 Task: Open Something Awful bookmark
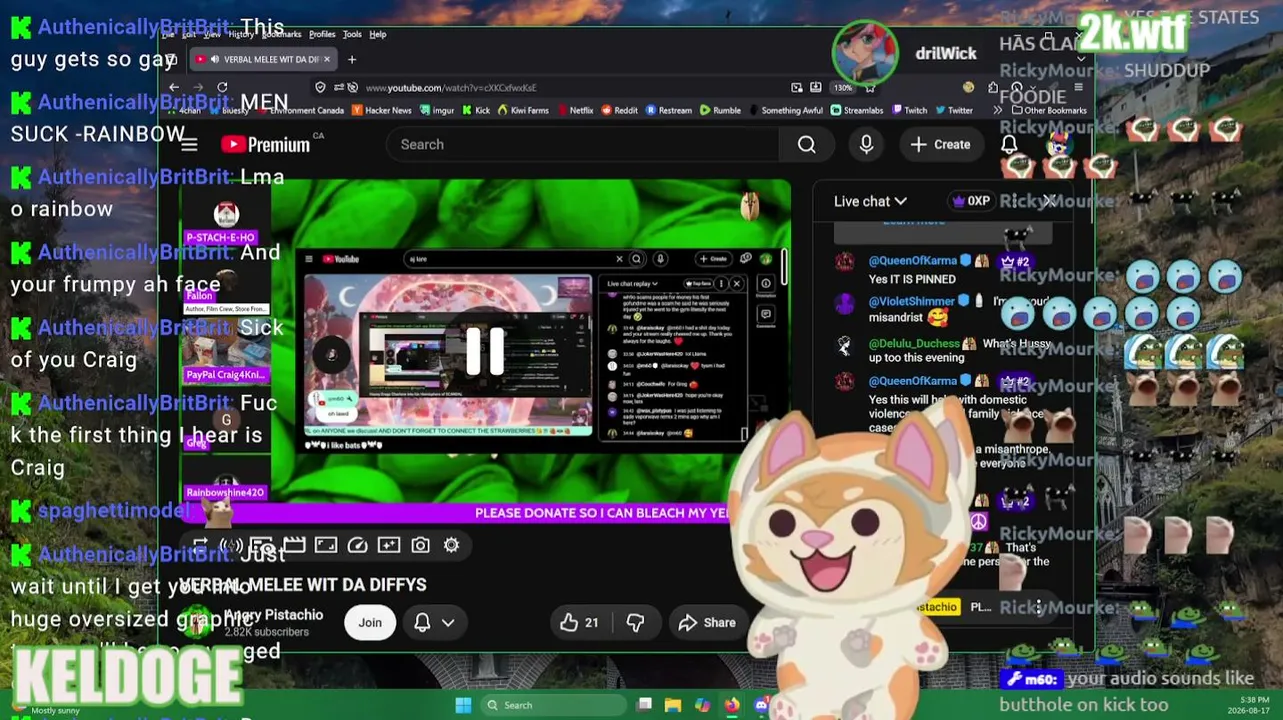click(786, 110)
